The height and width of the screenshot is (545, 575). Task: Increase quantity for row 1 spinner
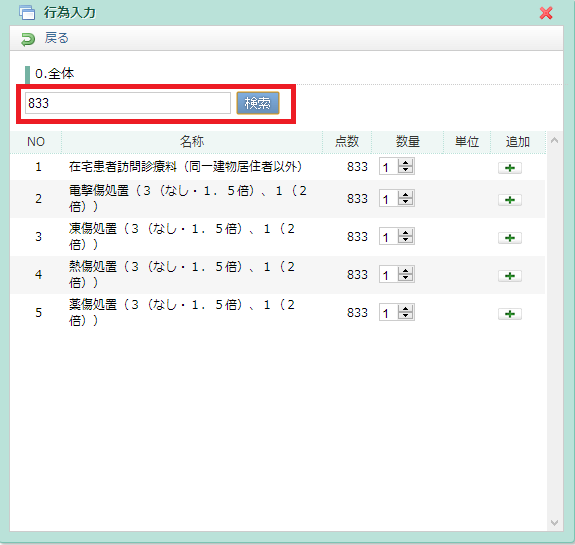tap(406, 163)
